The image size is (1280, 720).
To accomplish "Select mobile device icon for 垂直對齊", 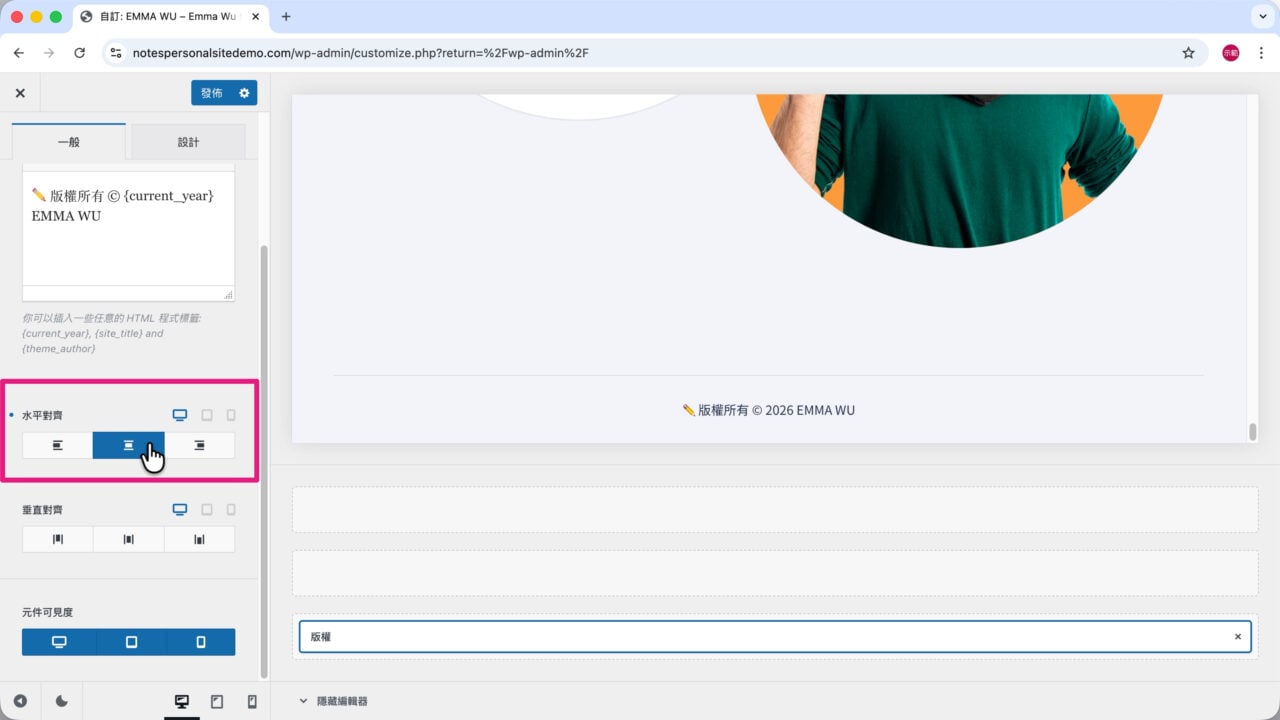I will click(x=231, y=509).
